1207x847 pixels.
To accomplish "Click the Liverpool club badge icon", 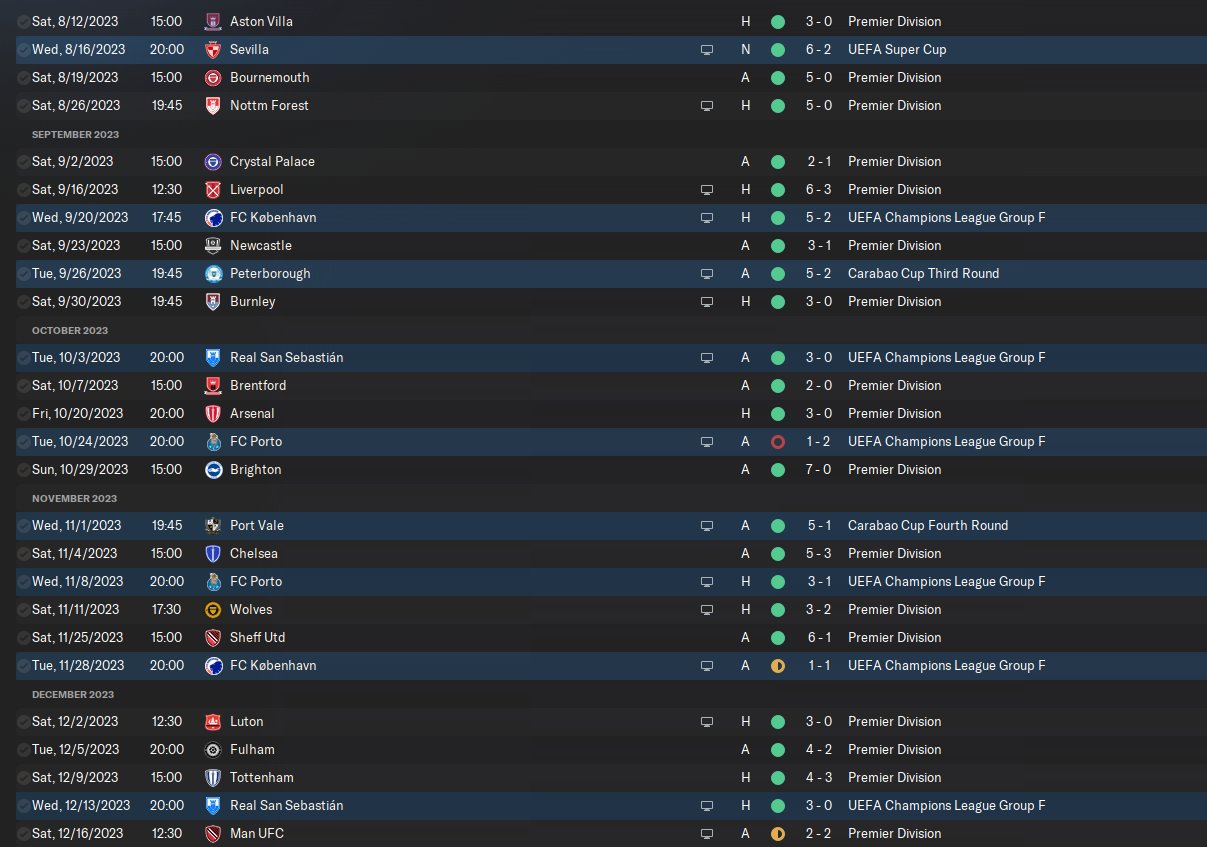I will tap(212, 189).
